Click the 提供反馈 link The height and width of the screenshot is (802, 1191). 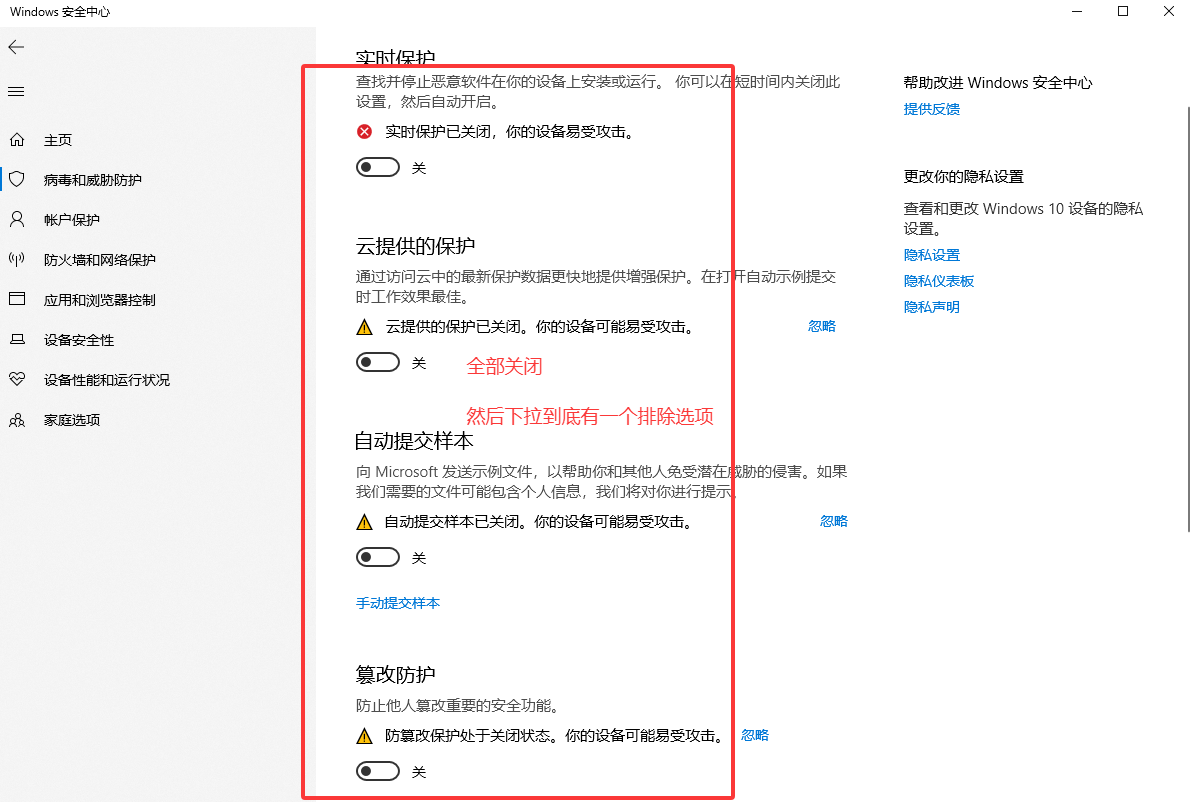[x=932, y=109]
